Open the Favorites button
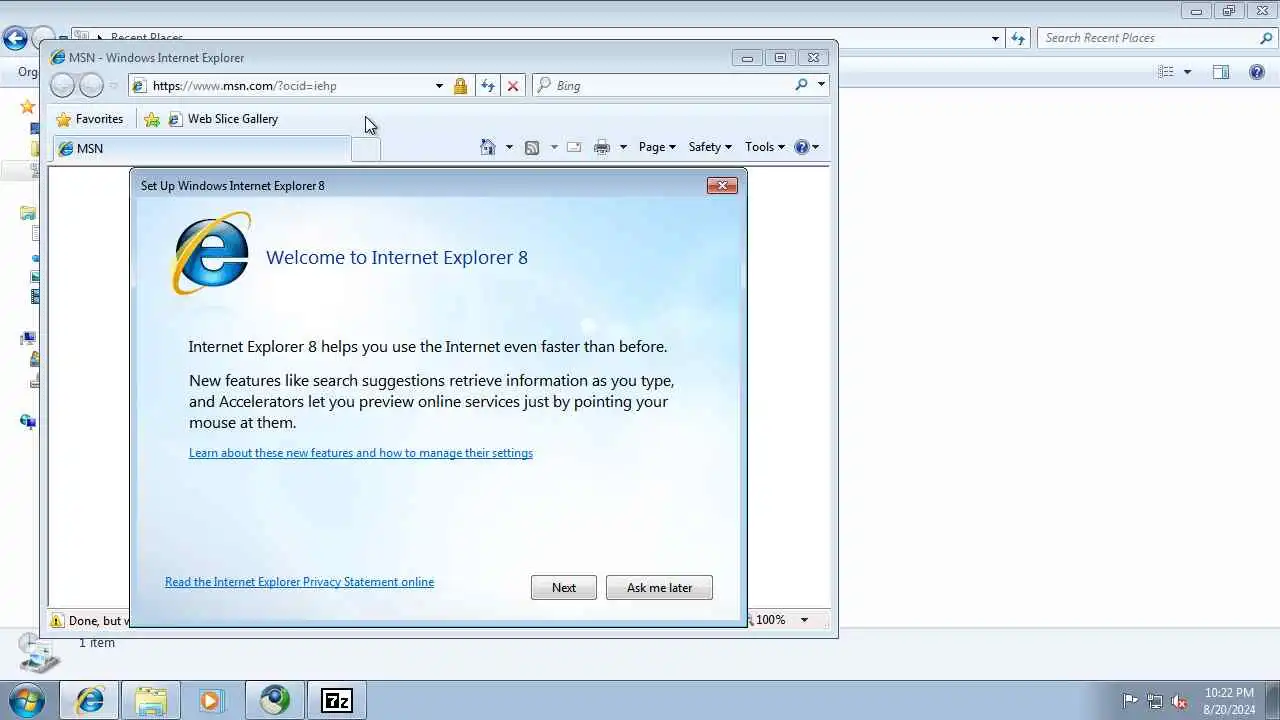 click(90, 119)
